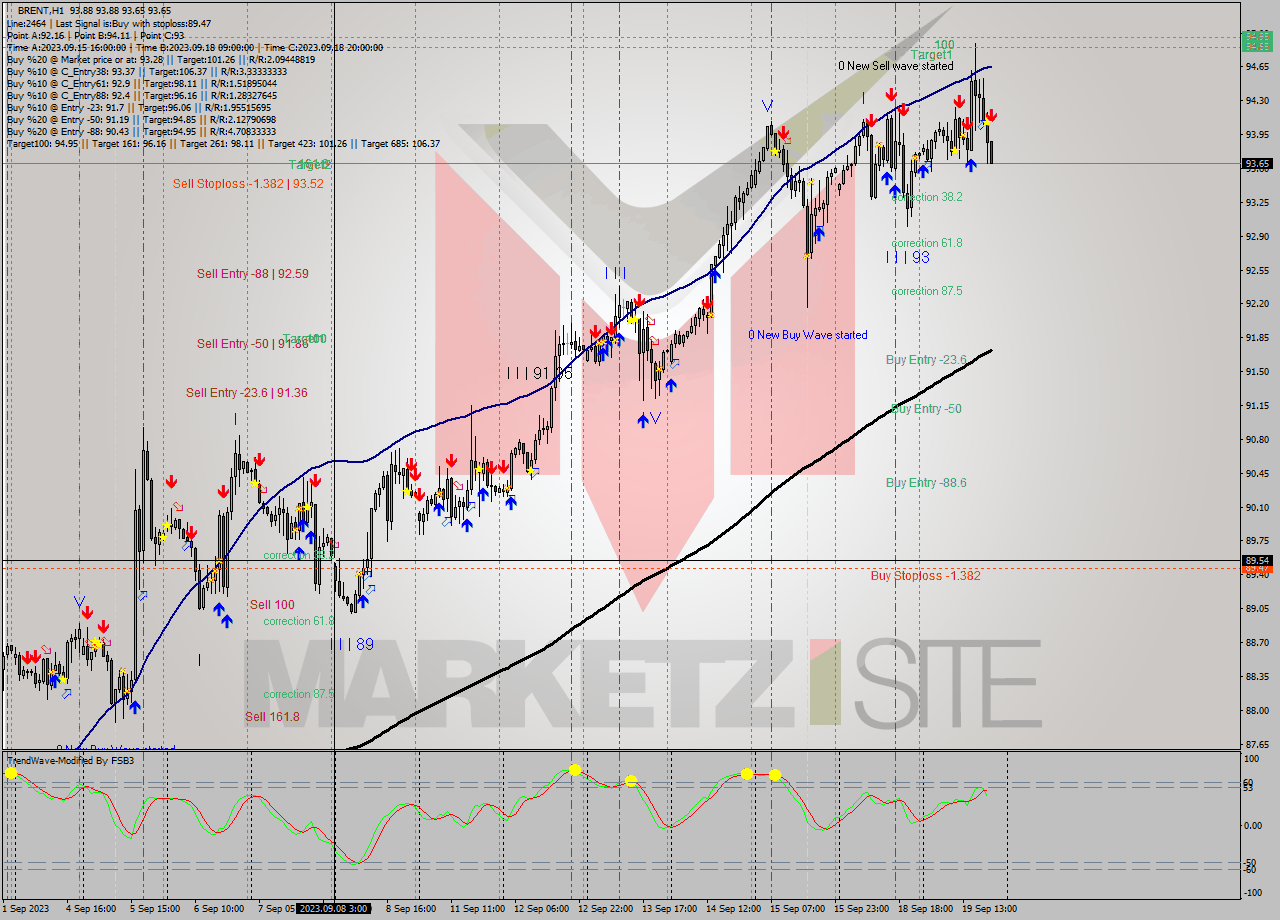Viewport: 1280px width, 920px height.
Task: Click the 94.65 price axis label
Action: [1258, 66]
